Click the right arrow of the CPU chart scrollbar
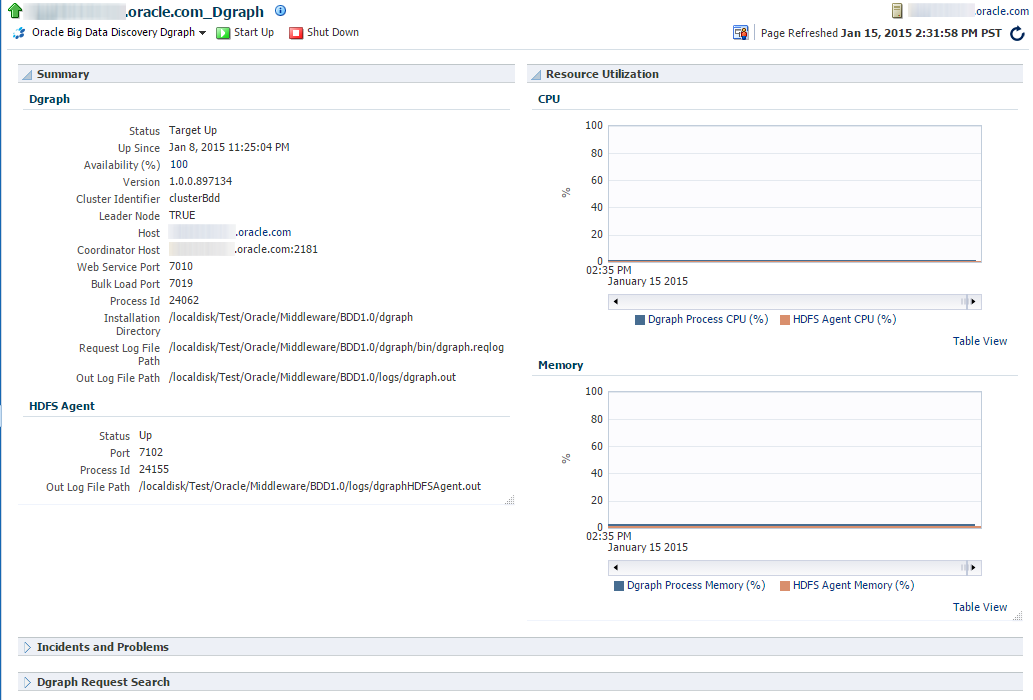 click(974, 301)
